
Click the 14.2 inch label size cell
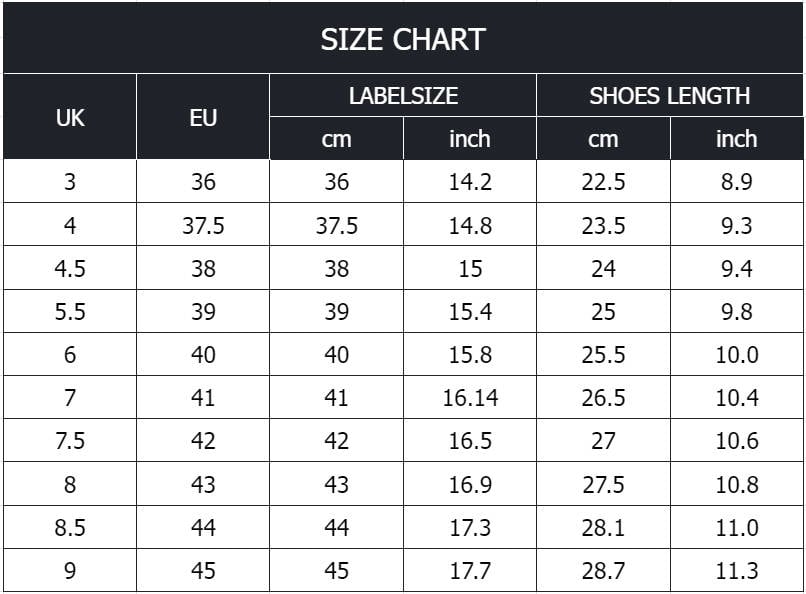470,182
